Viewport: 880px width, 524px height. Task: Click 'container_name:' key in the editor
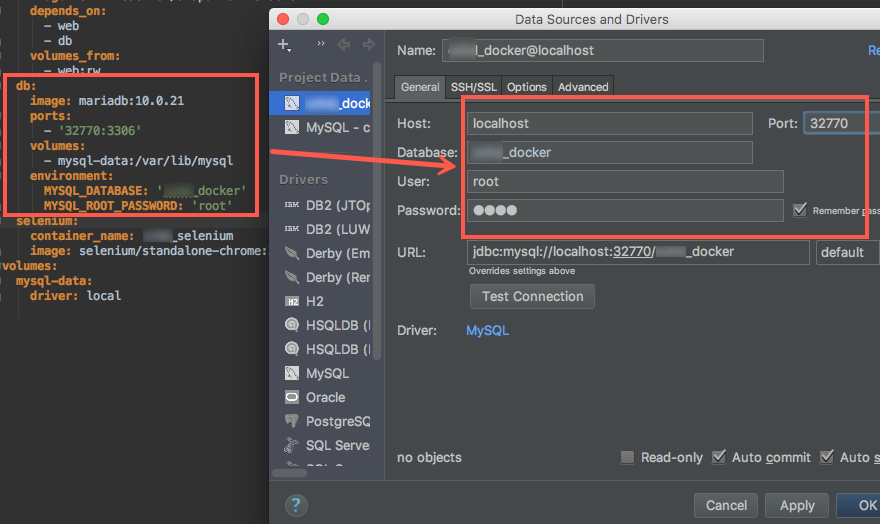(x=82, y=236)
